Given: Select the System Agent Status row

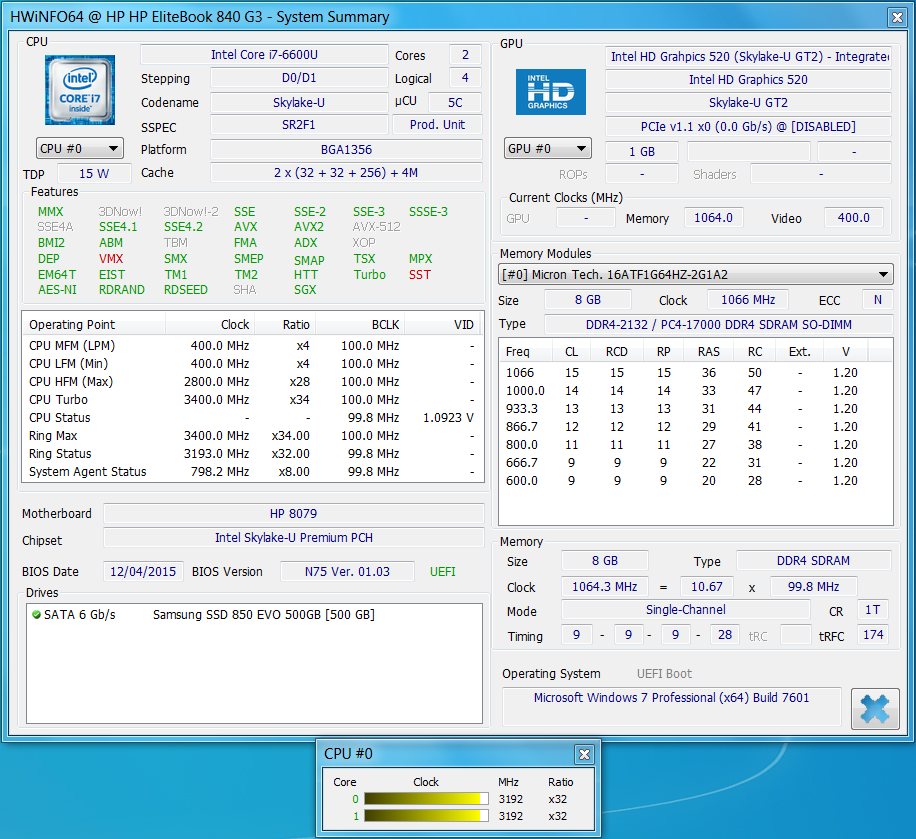Looking at the screenshot, I should (x=253, y=471).
